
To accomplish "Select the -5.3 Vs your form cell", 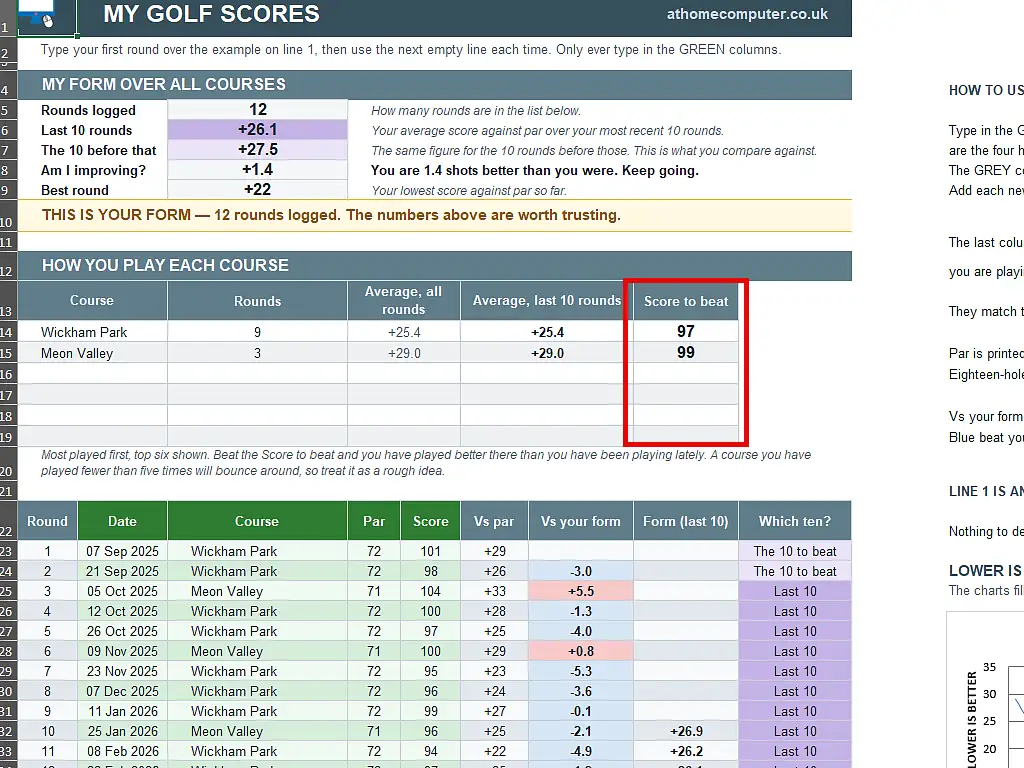I will (581, 671).
